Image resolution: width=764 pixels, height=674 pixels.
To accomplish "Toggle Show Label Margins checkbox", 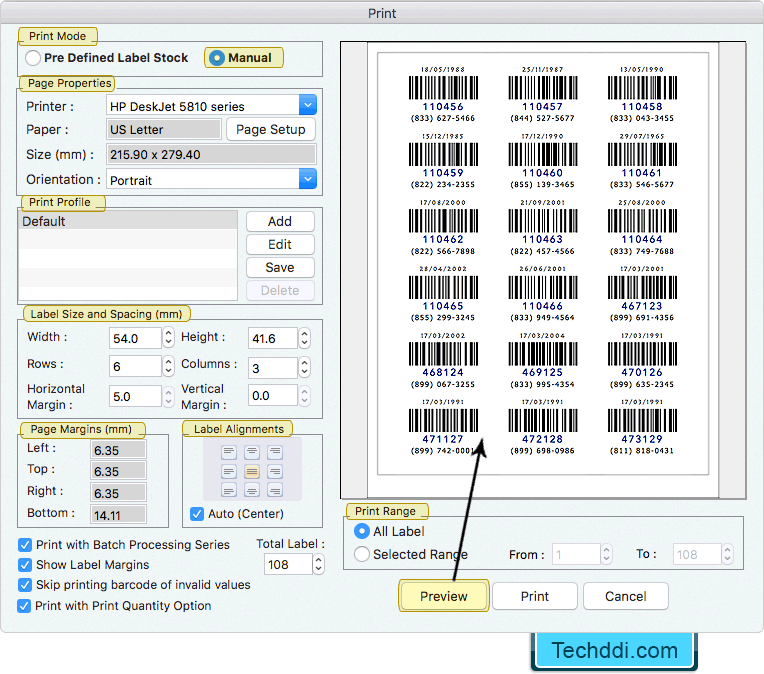I will click(x=24, y=565).
